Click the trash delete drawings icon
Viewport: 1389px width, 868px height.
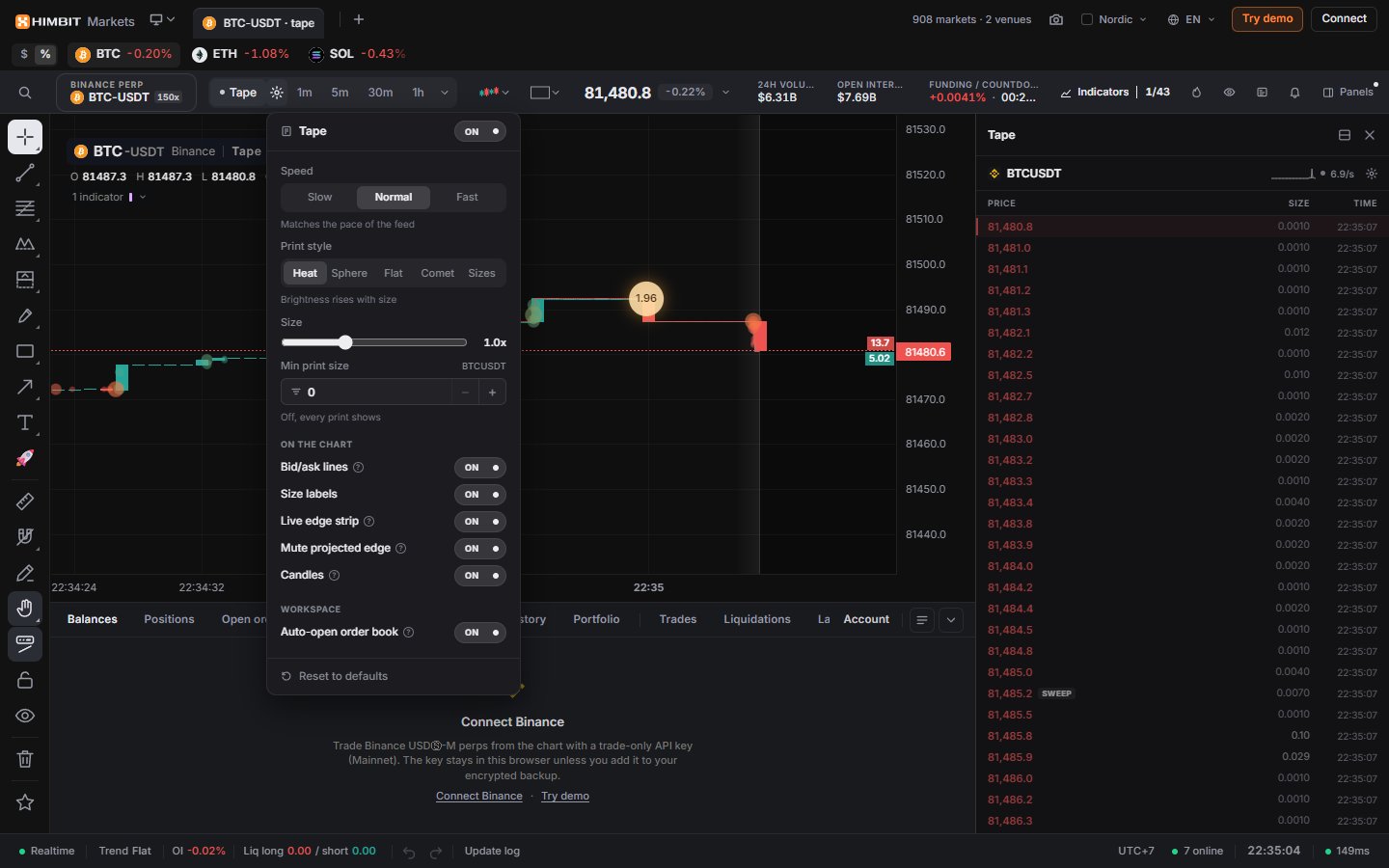[x=25, y=759]
